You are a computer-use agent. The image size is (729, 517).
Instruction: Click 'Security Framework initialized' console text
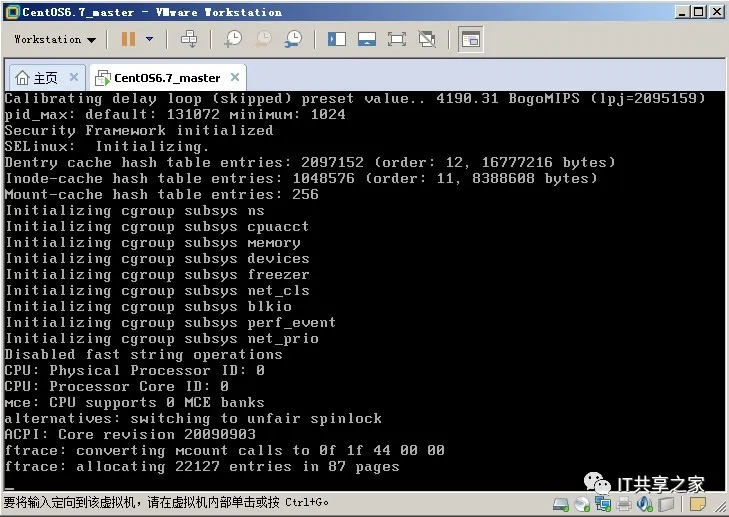tap(139, 130)
